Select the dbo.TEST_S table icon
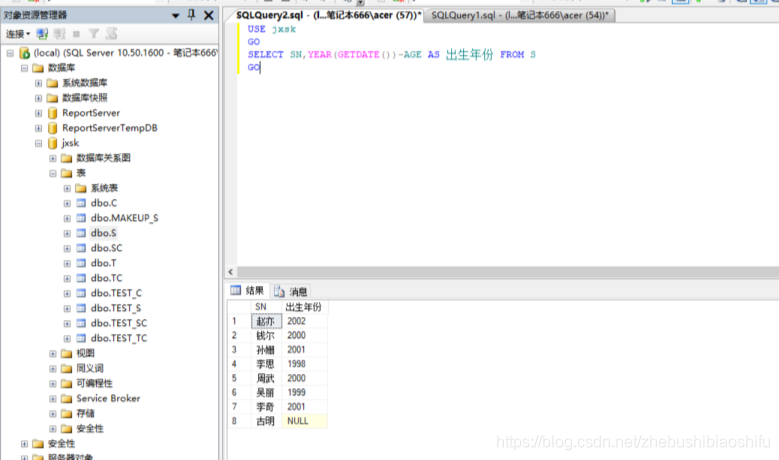779x460 pixels. [x=81, y=308]
